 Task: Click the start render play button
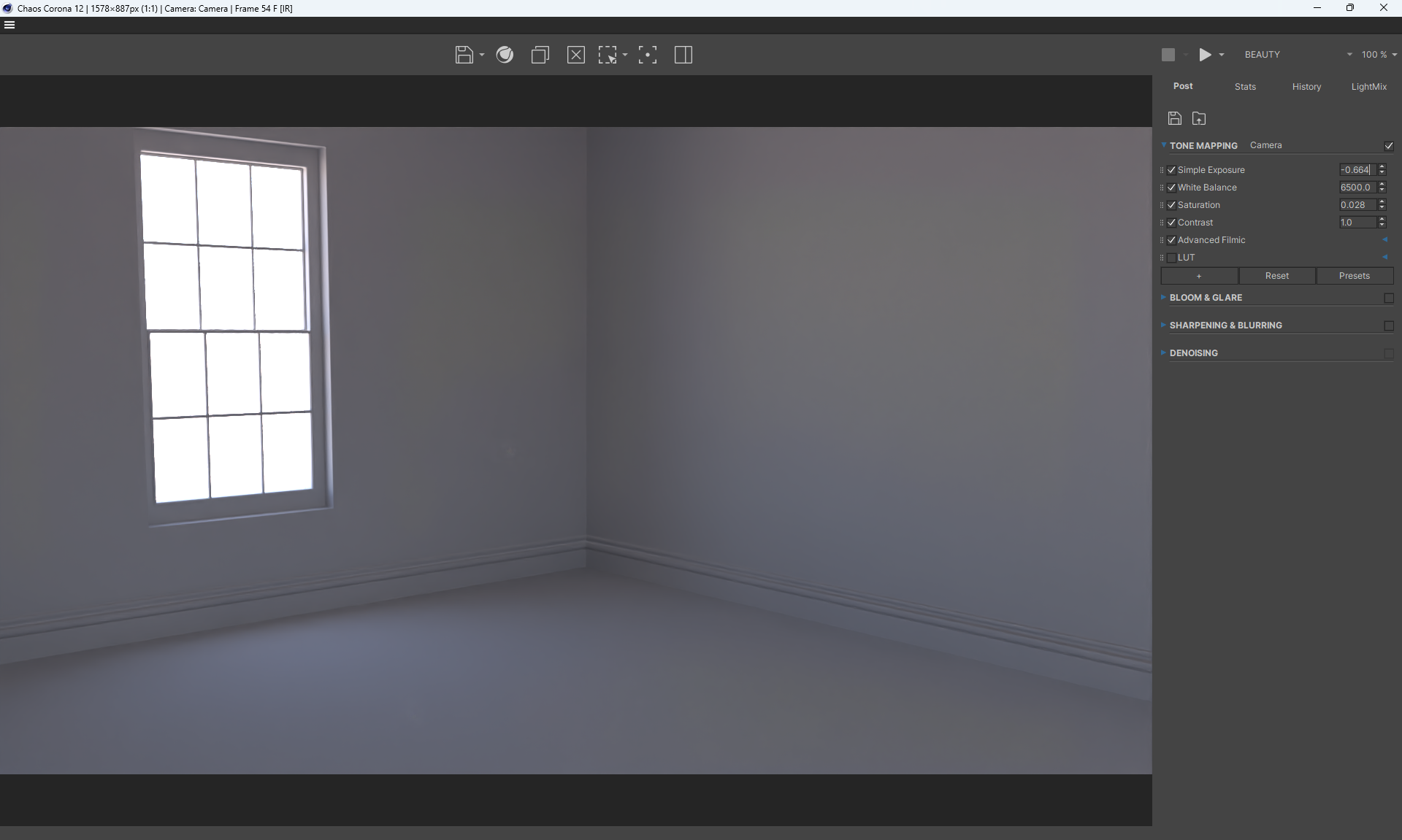(x=1205, y=55)
